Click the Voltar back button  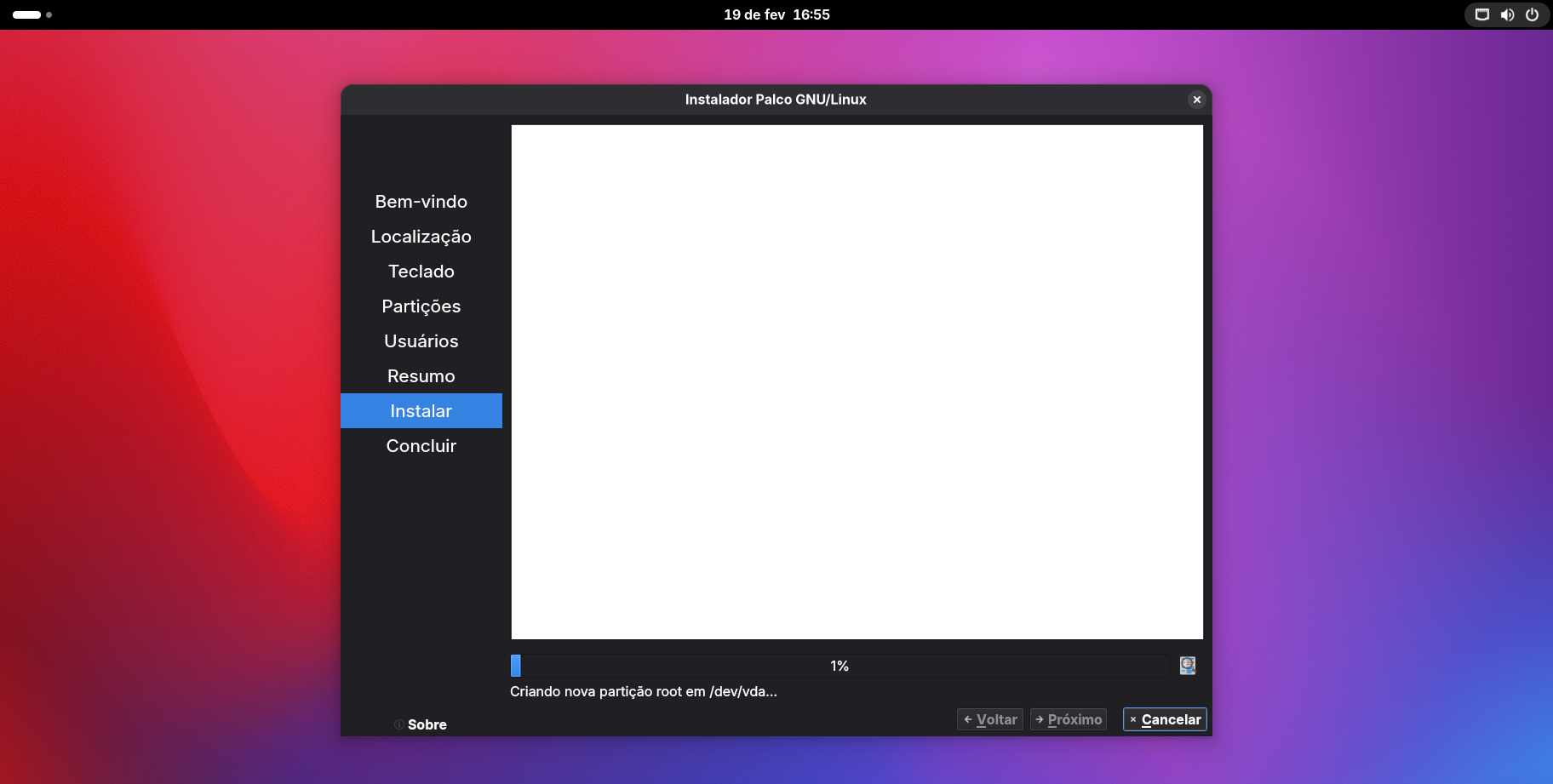point(989,719)
